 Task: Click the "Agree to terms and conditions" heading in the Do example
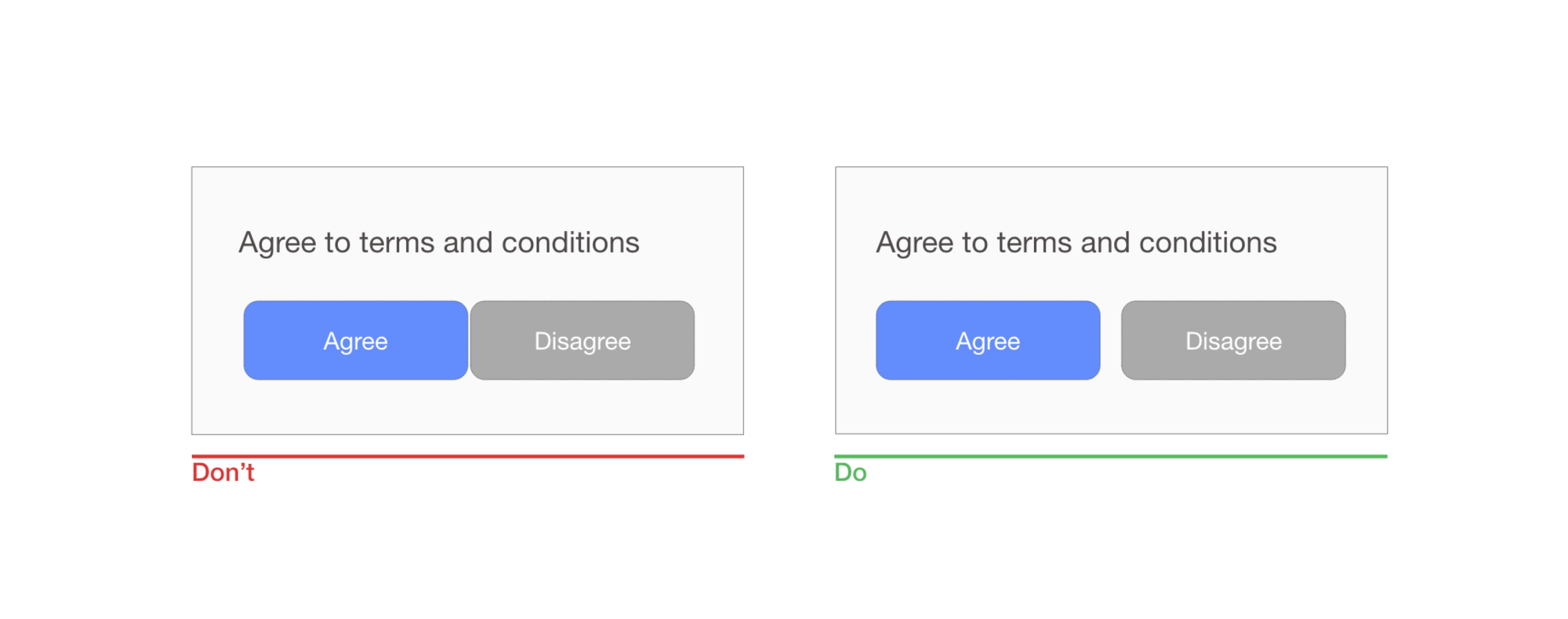click(x=1076, y=243)
